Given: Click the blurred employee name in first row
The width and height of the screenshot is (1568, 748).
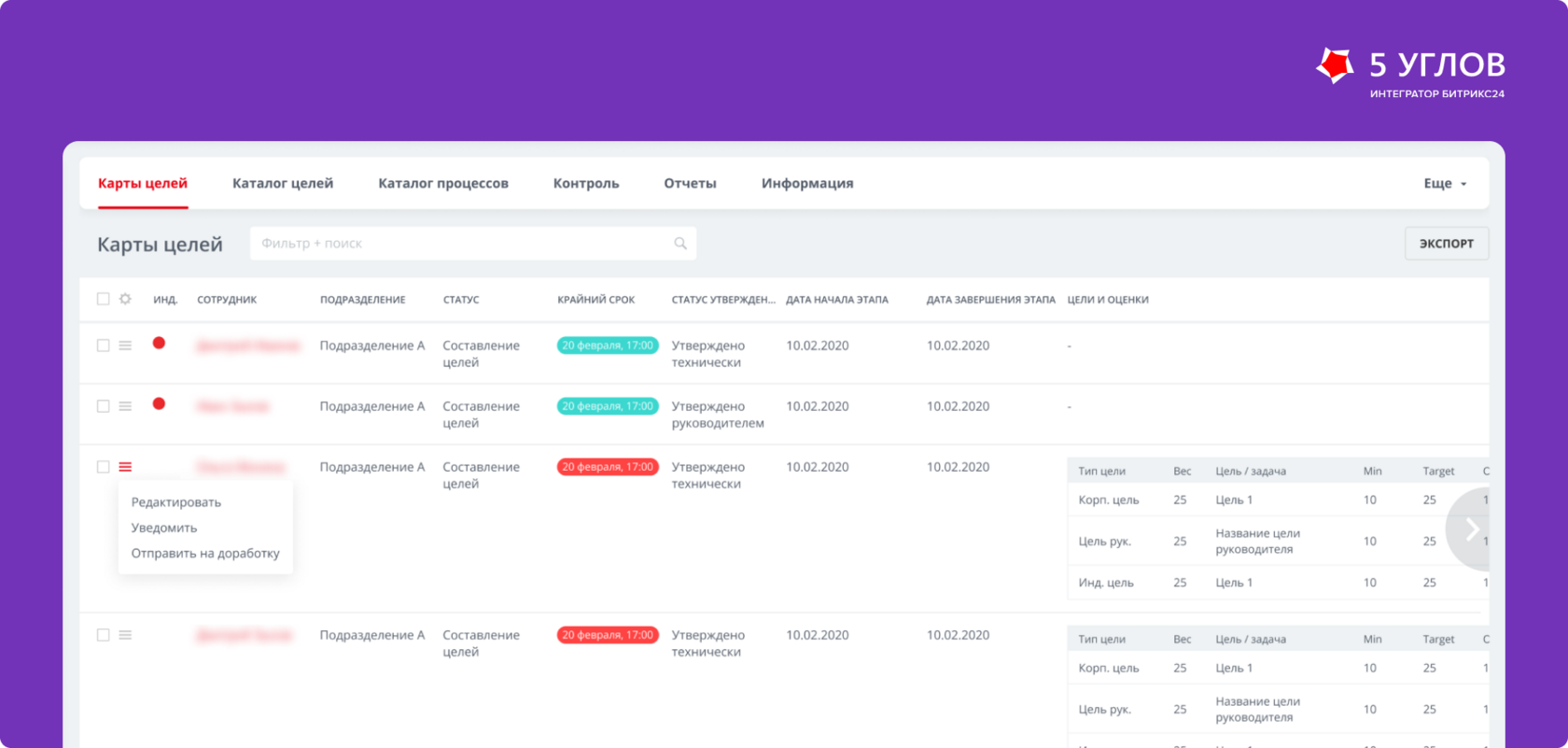Looking at the screenshot, I should point(248,346).
